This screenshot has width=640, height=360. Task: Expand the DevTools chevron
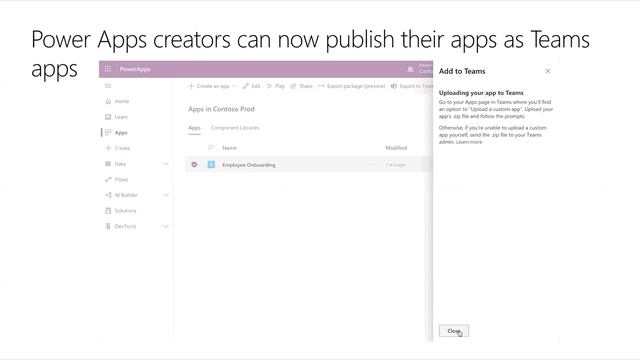[x=166, y=226]
